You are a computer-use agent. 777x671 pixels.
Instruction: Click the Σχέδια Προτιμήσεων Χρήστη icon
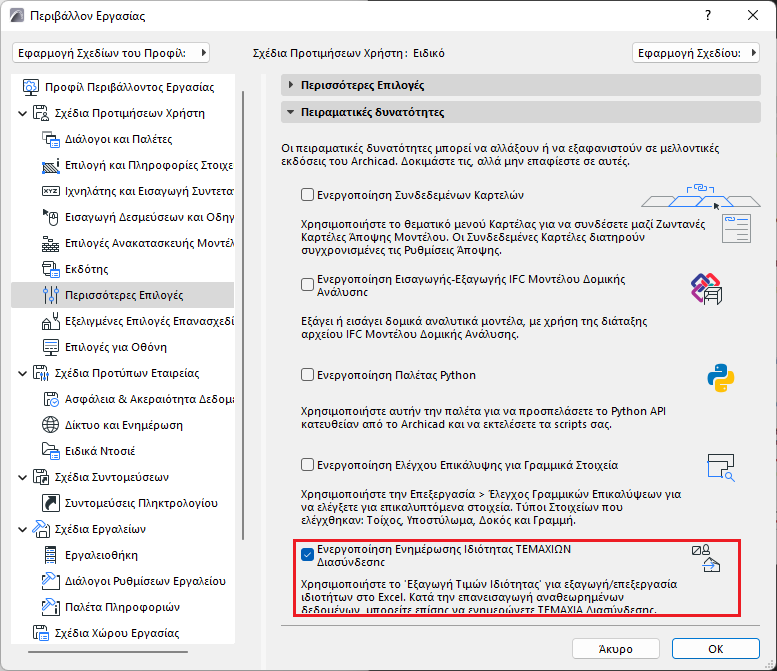coord(41,113)
